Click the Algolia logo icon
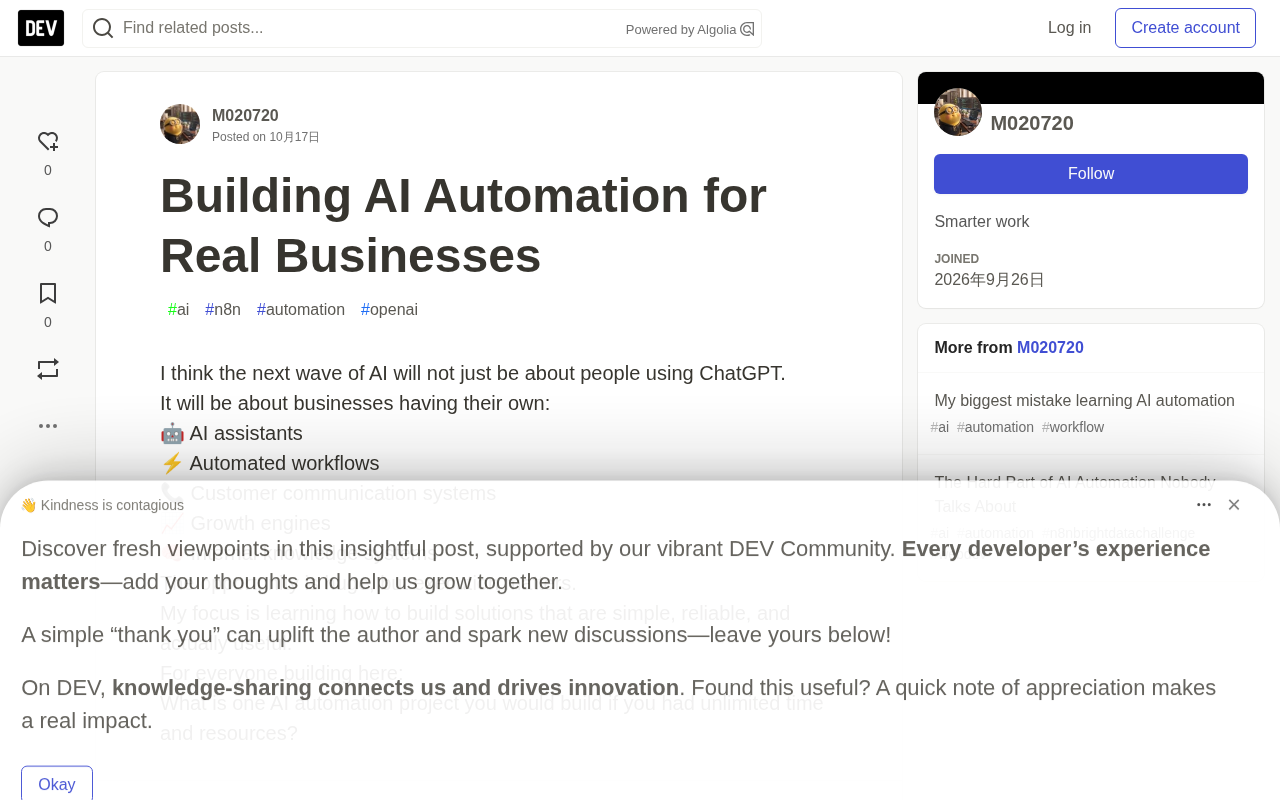The width and height of the screenshot is (1280, 800). coord(747,29)
